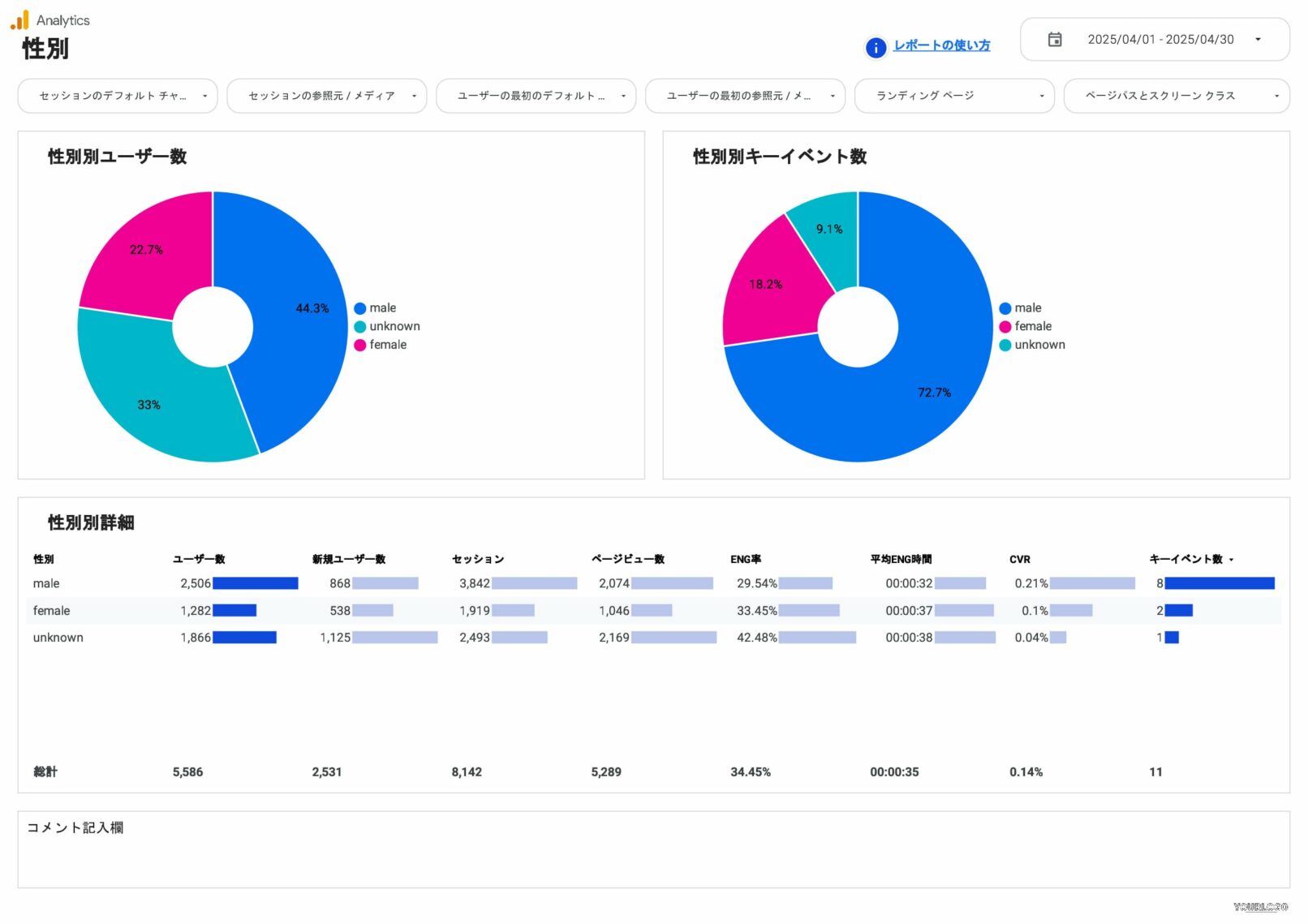Click the Analytics logo icon

point(19,20)
